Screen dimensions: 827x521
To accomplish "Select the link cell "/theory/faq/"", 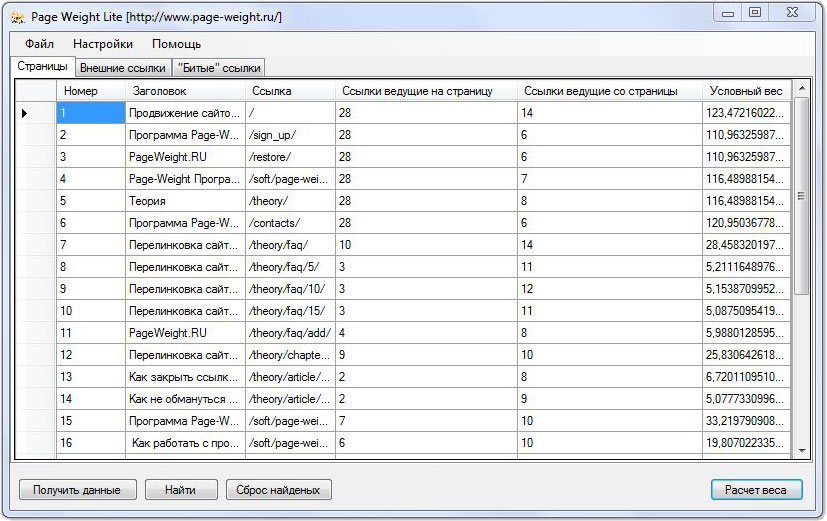I will coord(290,245).
